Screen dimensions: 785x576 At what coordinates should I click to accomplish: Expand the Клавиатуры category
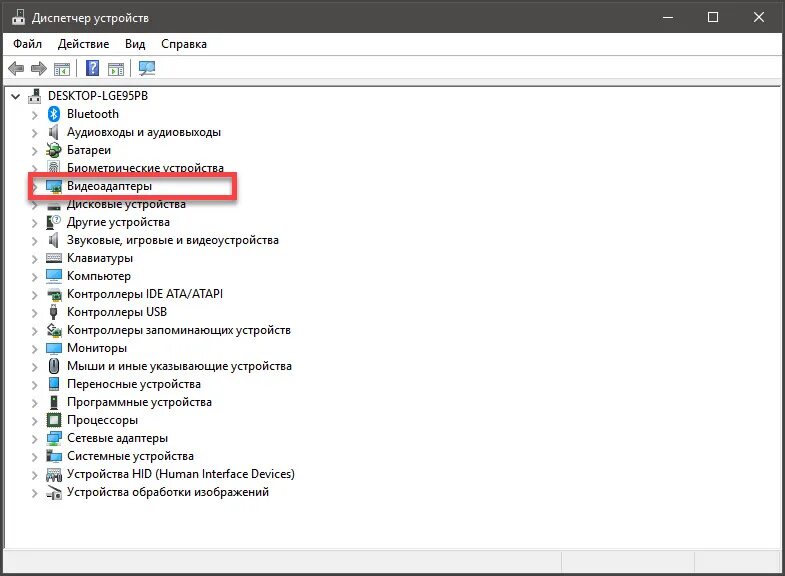pyautogui.click(x=34, y=259)
